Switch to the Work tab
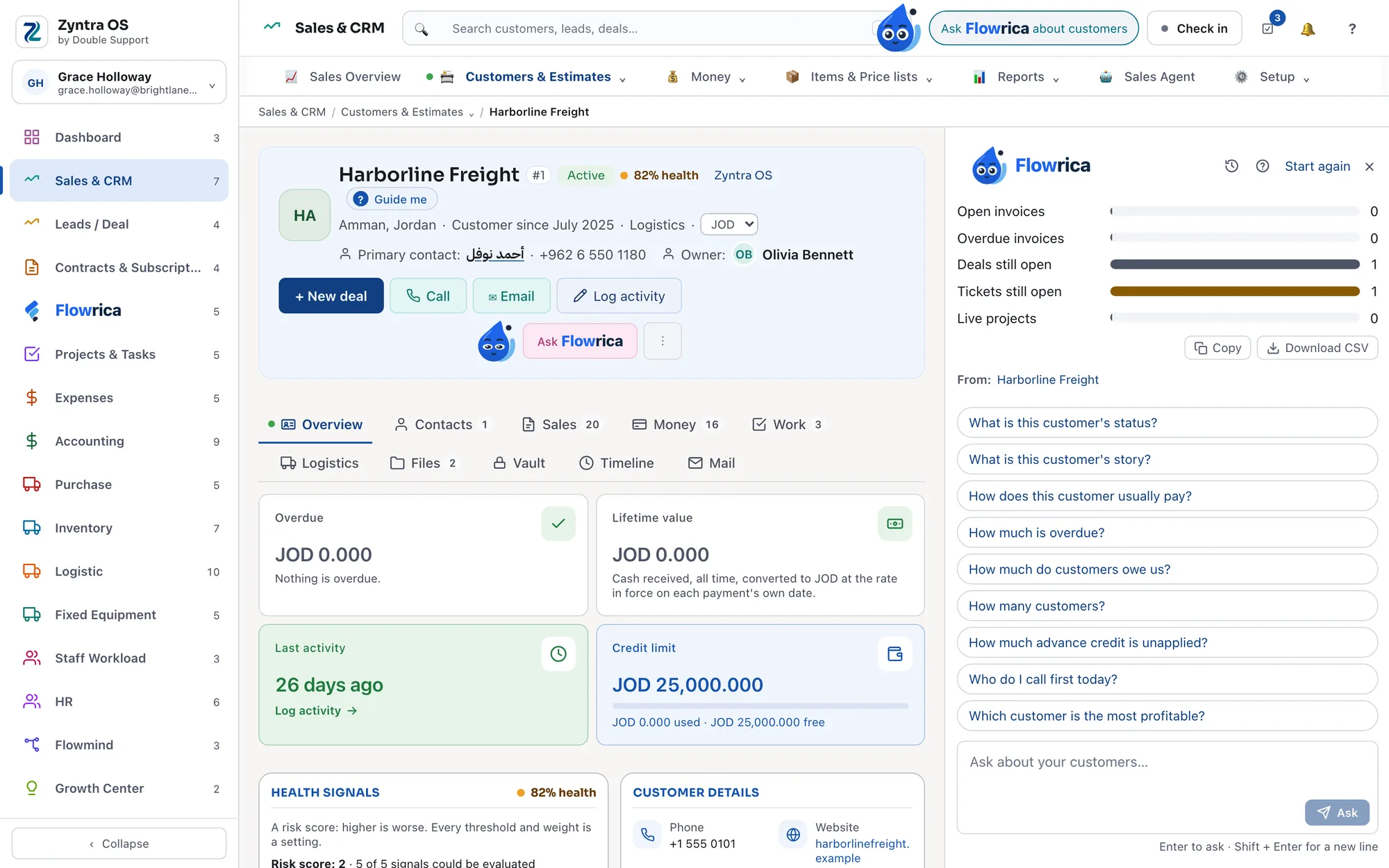The image size is (1389, 868). 788,424
